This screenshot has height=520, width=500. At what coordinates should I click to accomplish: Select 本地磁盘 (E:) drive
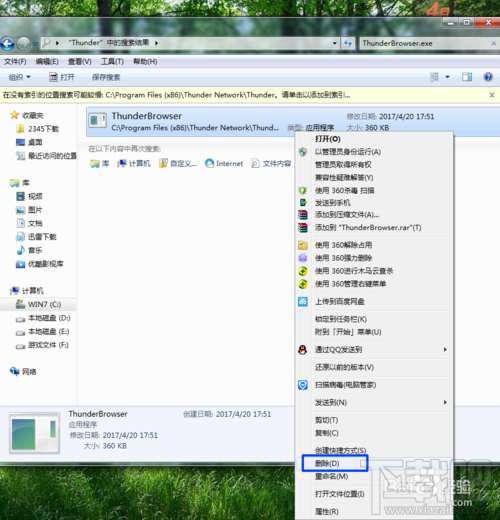(43, 331)
